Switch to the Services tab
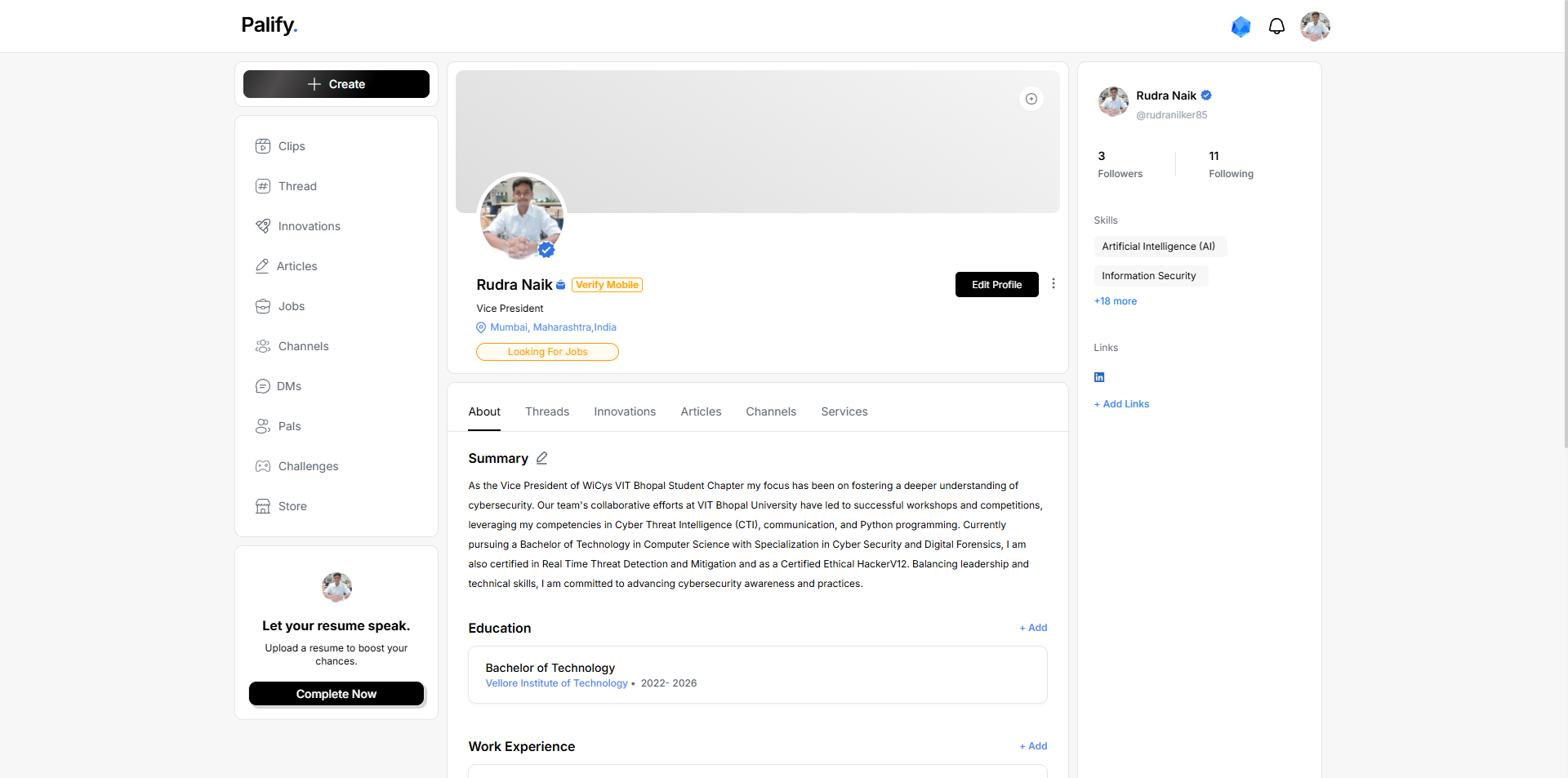1568x778 pixels. click(844, 411)
